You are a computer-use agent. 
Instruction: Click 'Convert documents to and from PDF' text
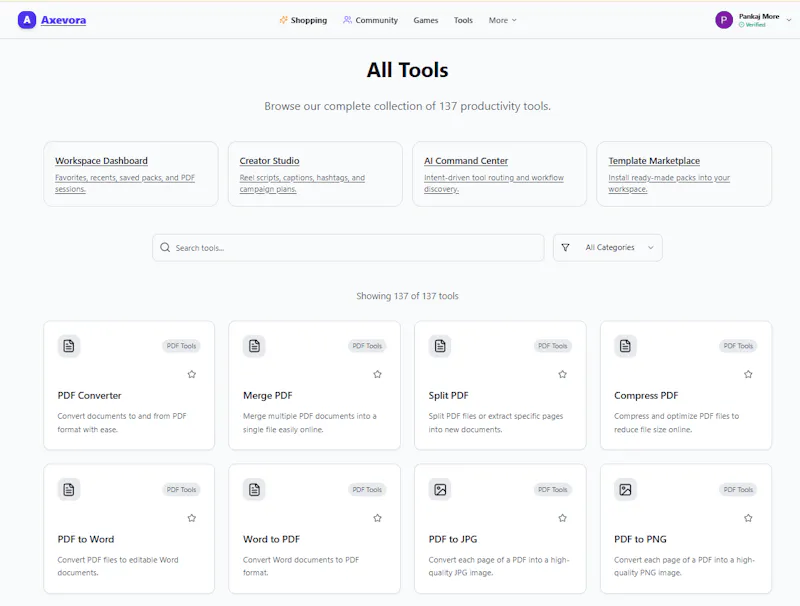point(121,422)
